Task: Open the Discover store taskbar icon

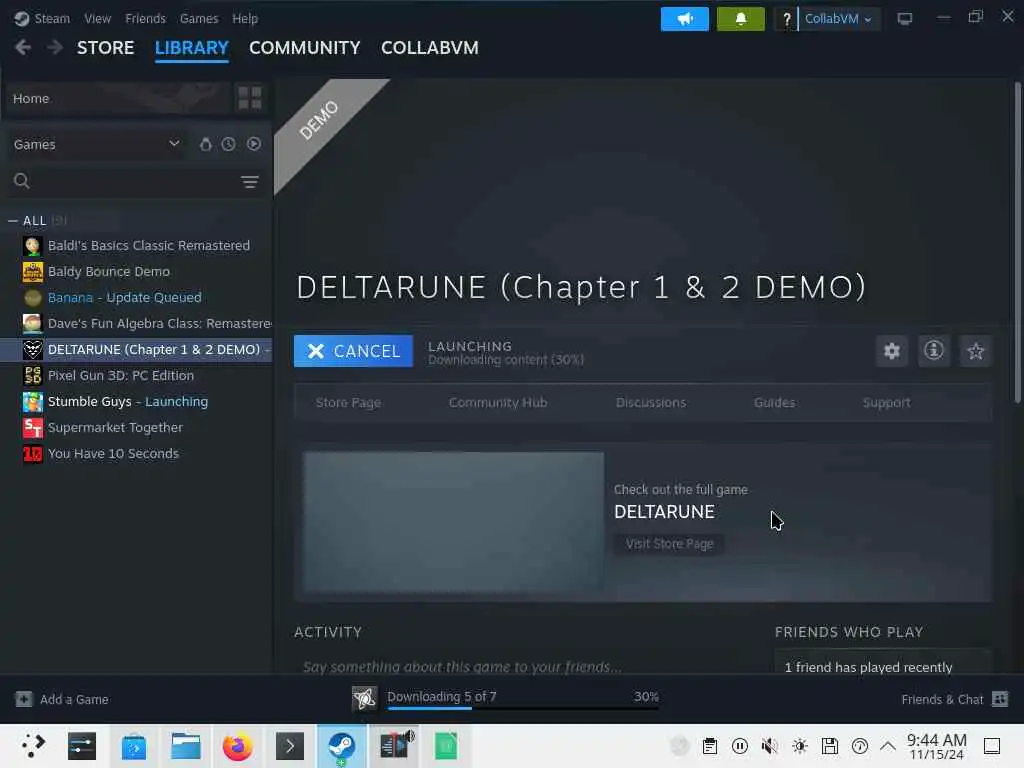Action: coord(134,746)
